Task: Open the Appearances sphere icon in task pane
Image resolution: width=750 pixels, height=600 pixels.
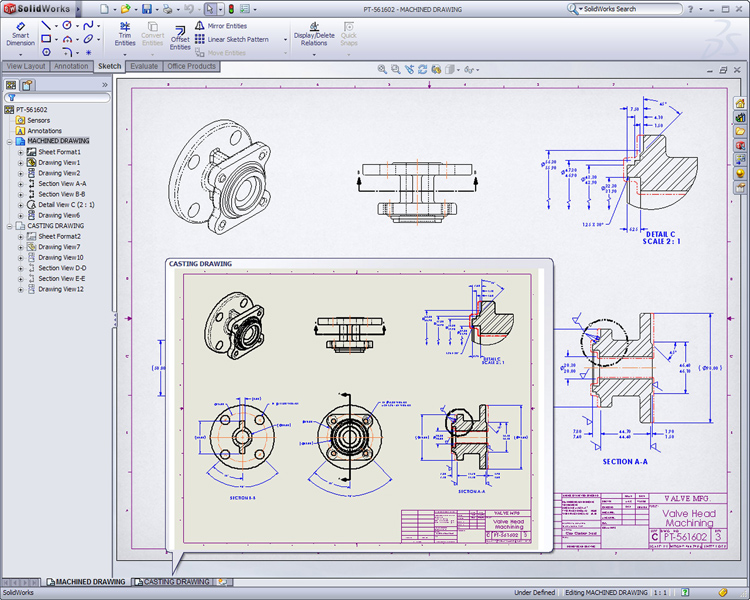Action: pyautogui.click(x=740, y=173)
